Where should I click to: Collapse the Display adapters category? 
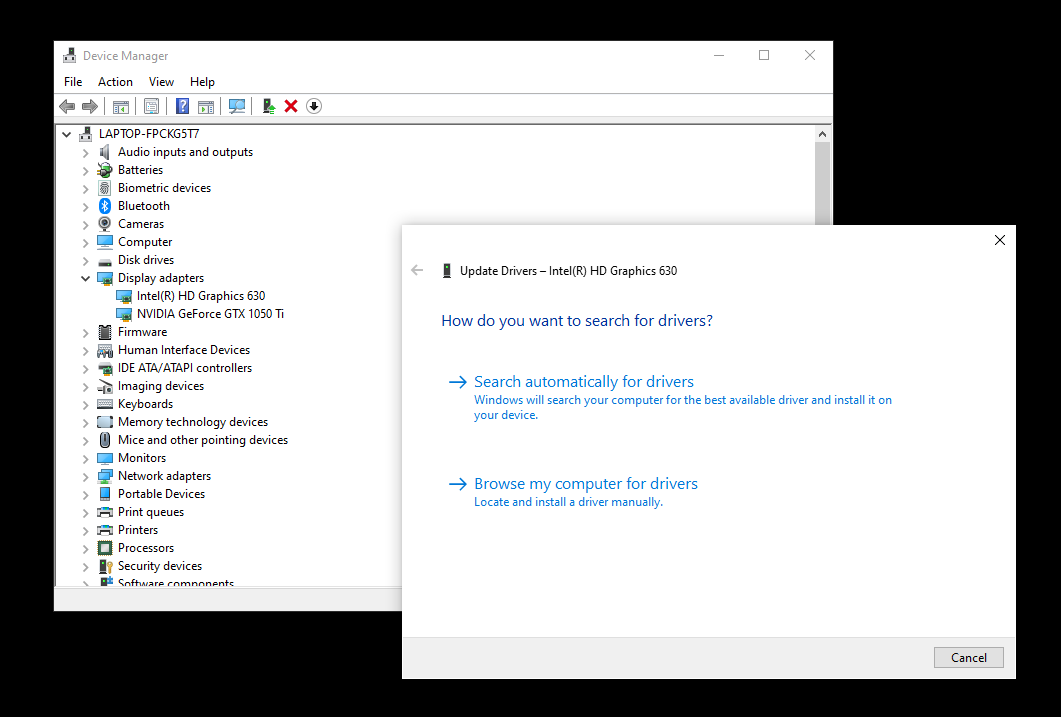point(85,278)
